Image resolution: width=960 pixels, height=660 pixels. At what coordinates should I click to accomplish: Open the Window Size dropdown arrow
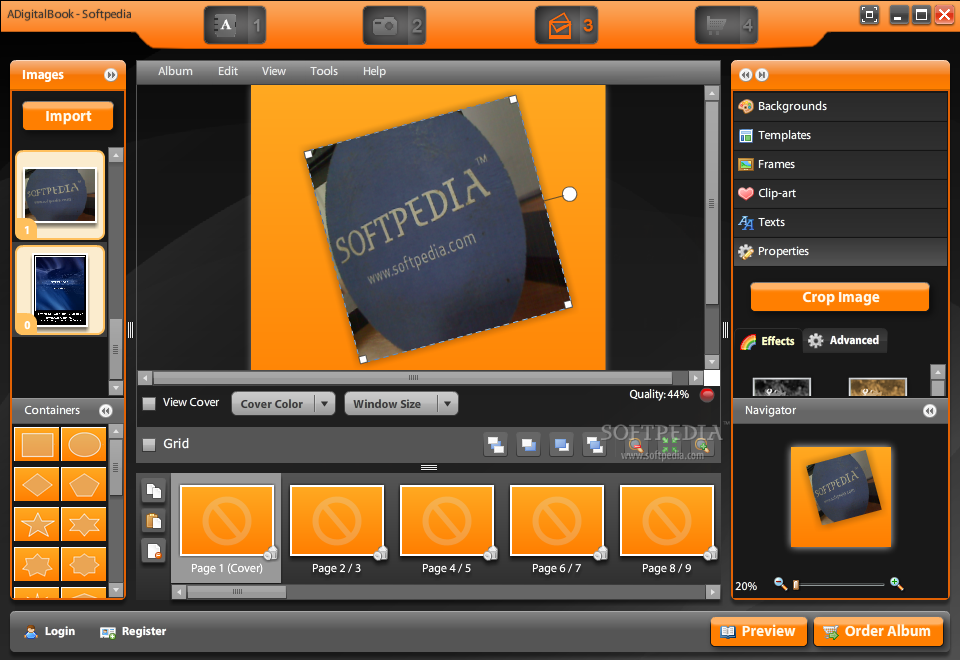[448, 403]
